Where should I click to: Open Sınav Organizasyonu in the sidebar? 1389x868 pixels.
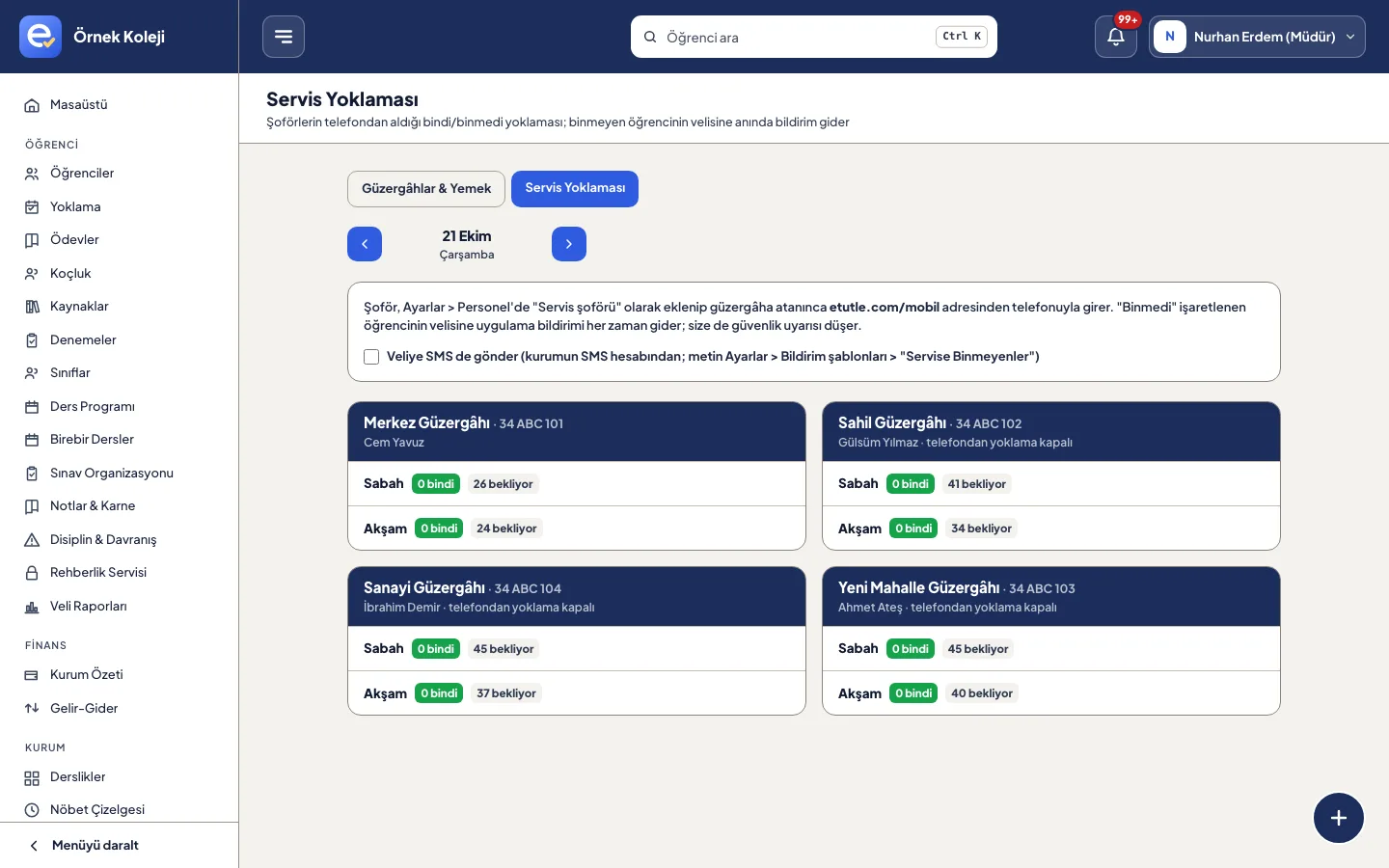[x=120, y=473]
